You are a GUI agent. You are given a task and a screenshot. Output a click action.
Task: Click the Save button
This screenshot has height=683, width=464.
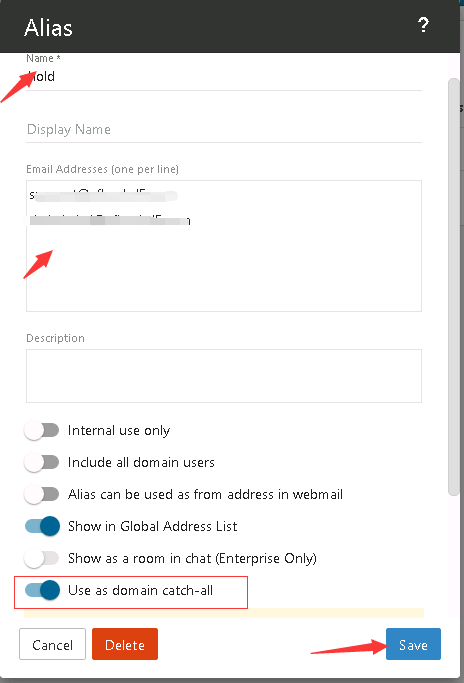coord(413,644)
